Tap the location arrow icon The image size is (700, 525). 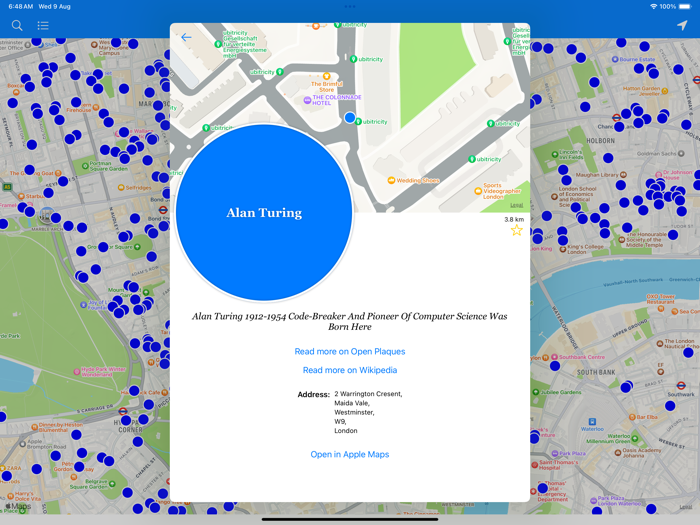[x=682, y=25]
